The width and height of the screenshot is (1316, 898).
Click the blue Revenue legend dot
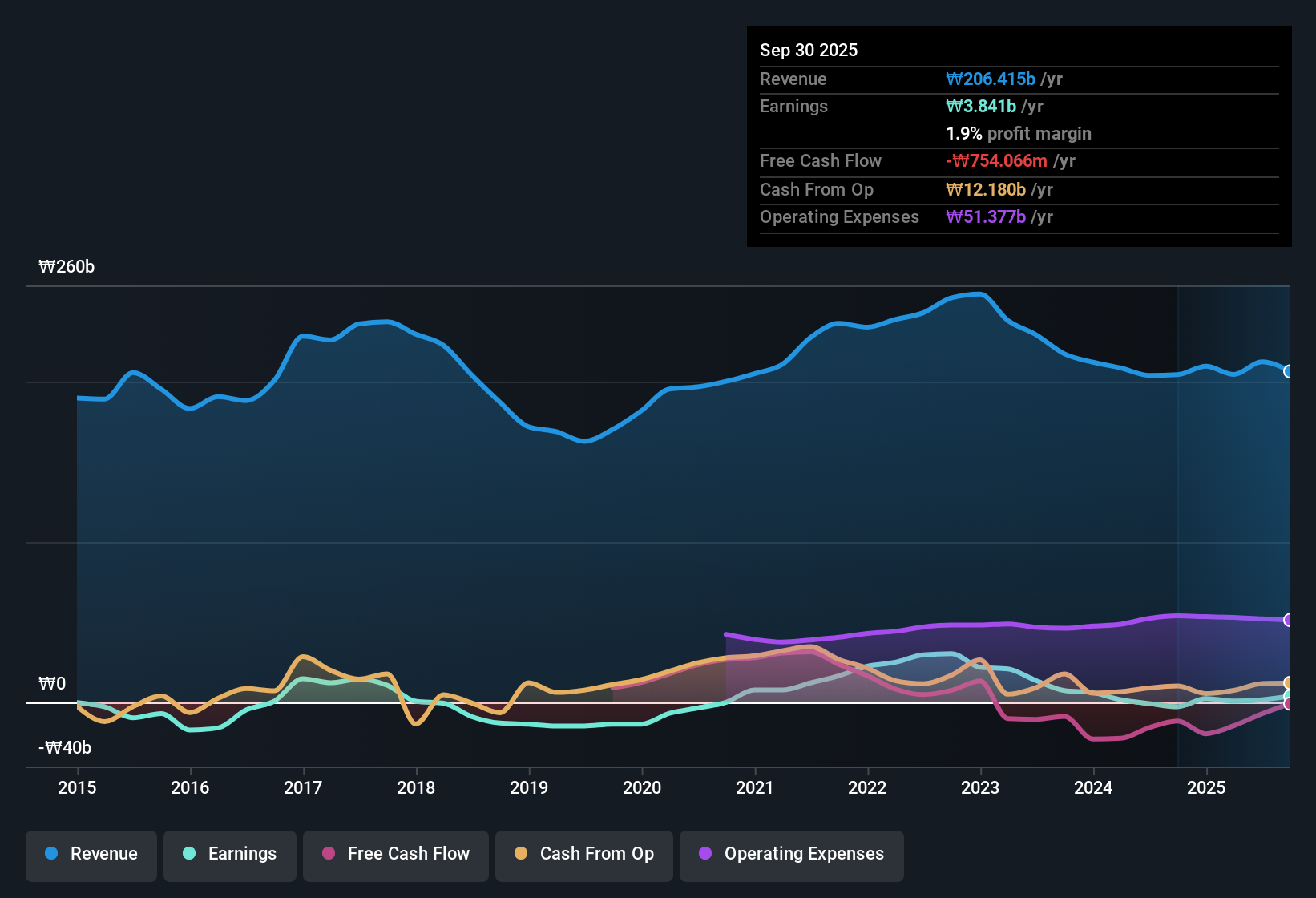pos(51,854)
